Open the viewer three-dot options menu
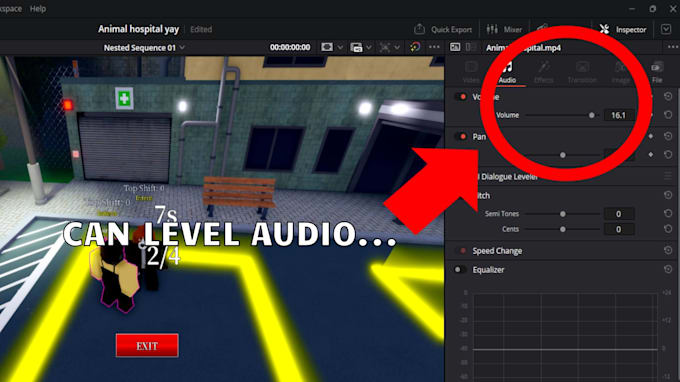 pyautogui.click(x=434, y=47)
